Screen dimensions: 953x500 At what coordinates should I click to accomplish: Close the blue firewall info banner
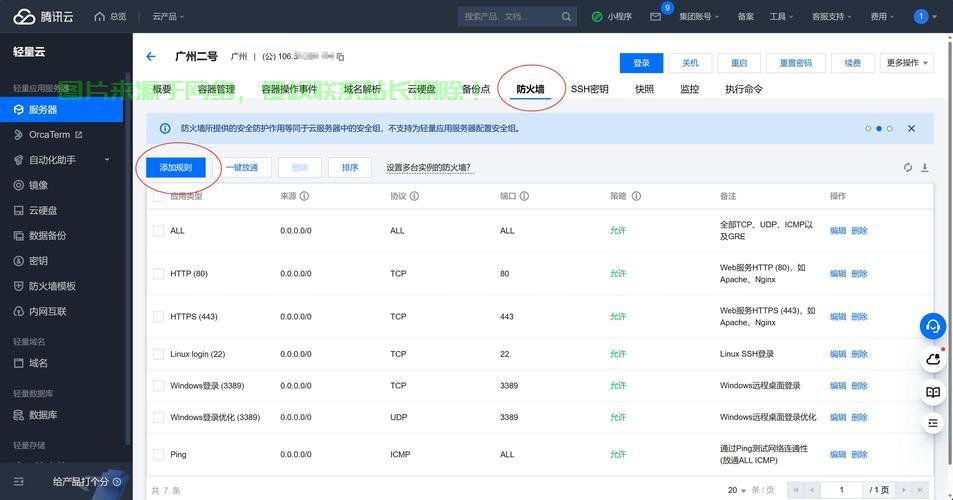911,129
